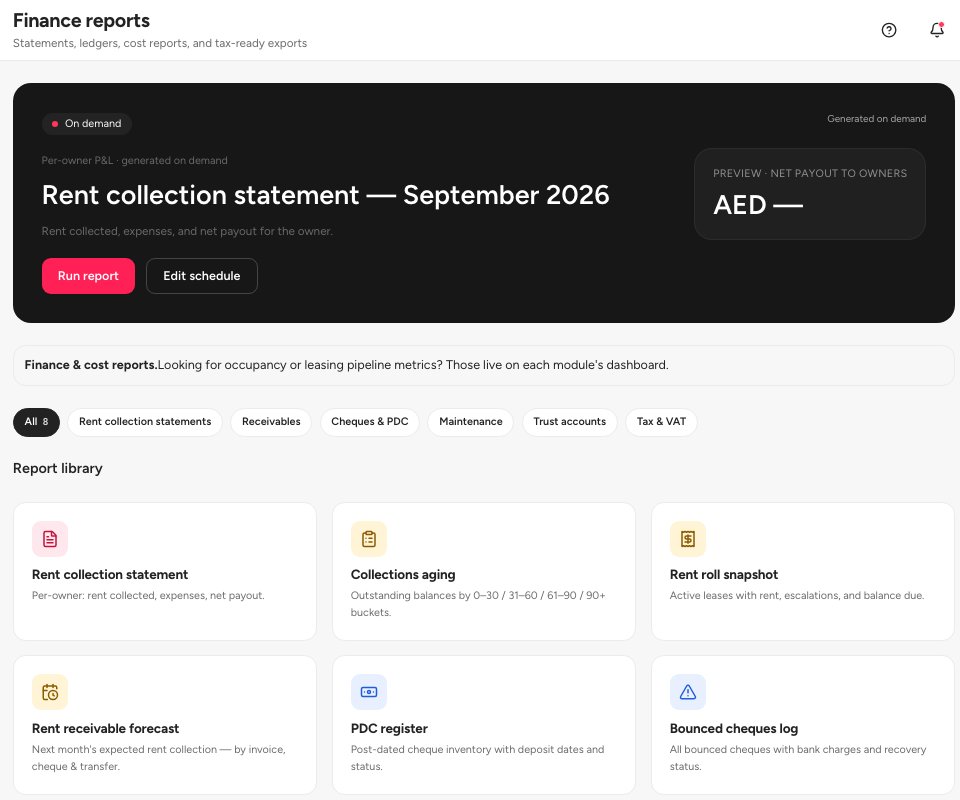Screen dimensions: 960x800
Task: Switch to the Receivables filter
Action: (x=271, y=422)
